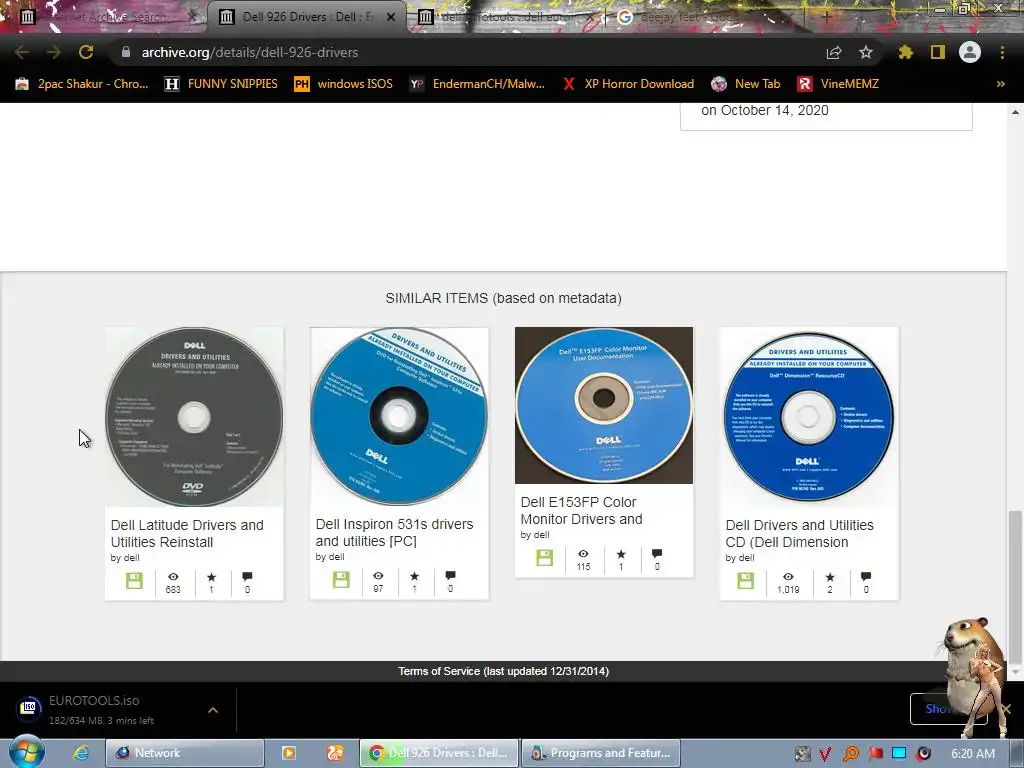Viewport: 1024px width, 768px height.
Task: Open 2pac Shakur bookmark
Action: coord(82,84)
